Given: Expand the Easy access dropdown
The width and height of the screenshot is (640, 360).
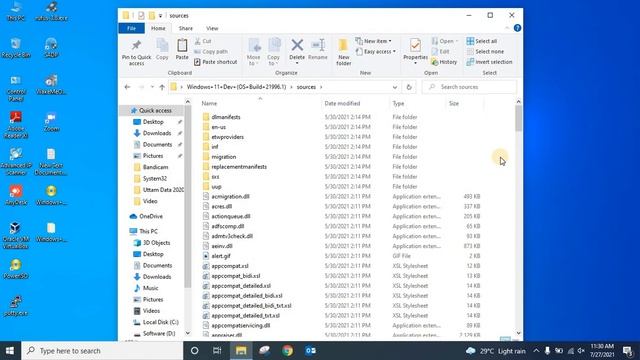Looking at the screenshot, I should pos(394,51).
